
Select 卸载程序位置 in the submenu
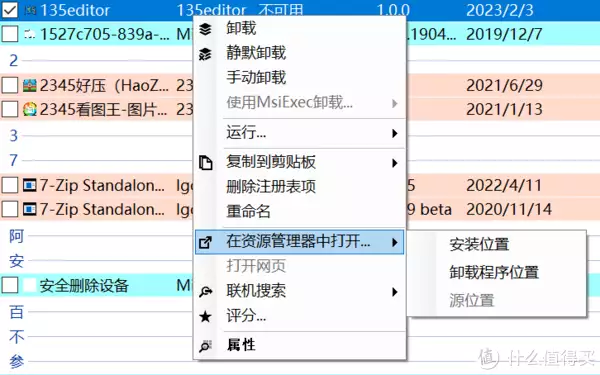pos(494,272)
